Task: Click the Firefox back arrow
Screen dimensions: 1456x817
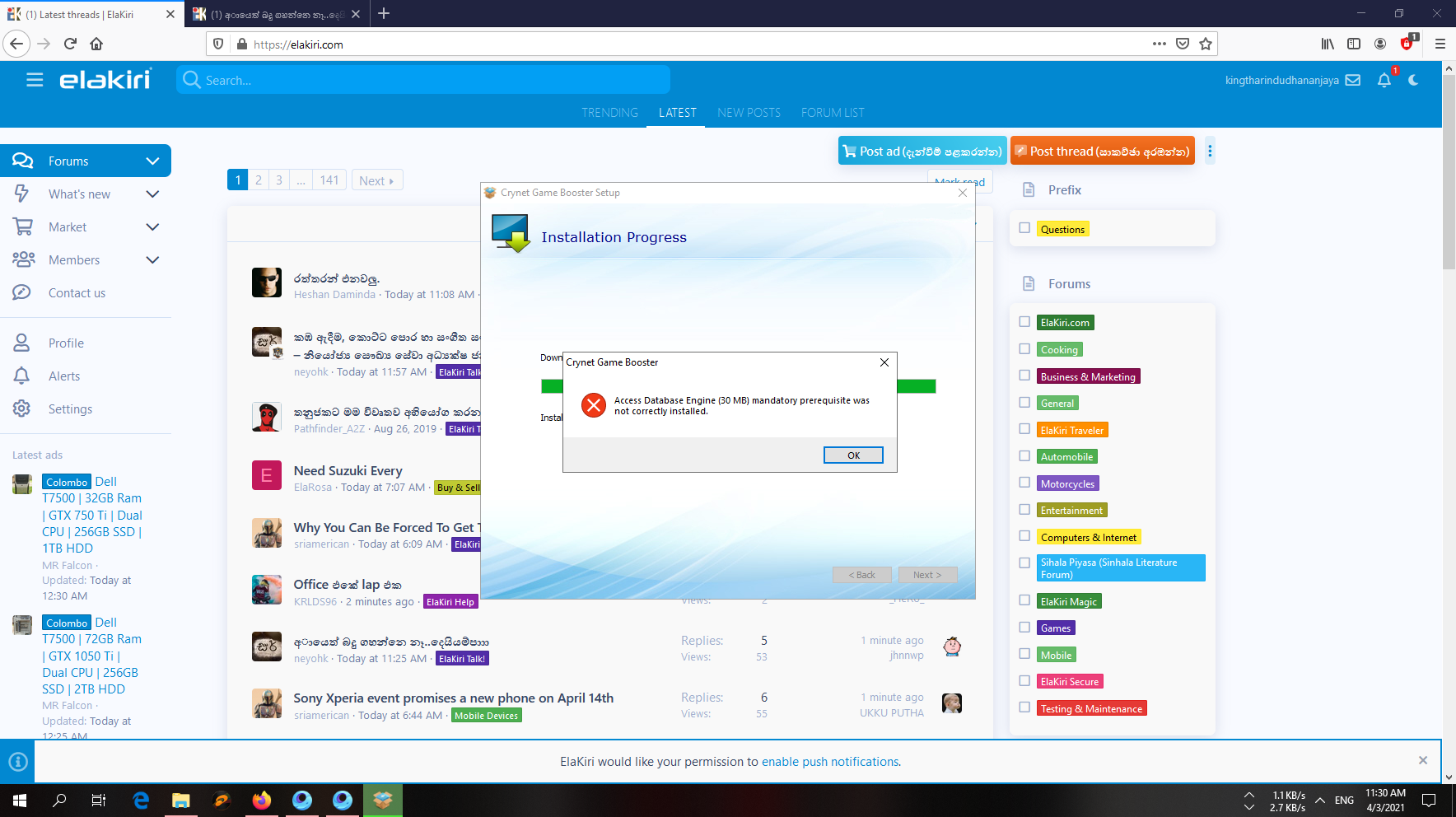Action: tap(16, 44)
